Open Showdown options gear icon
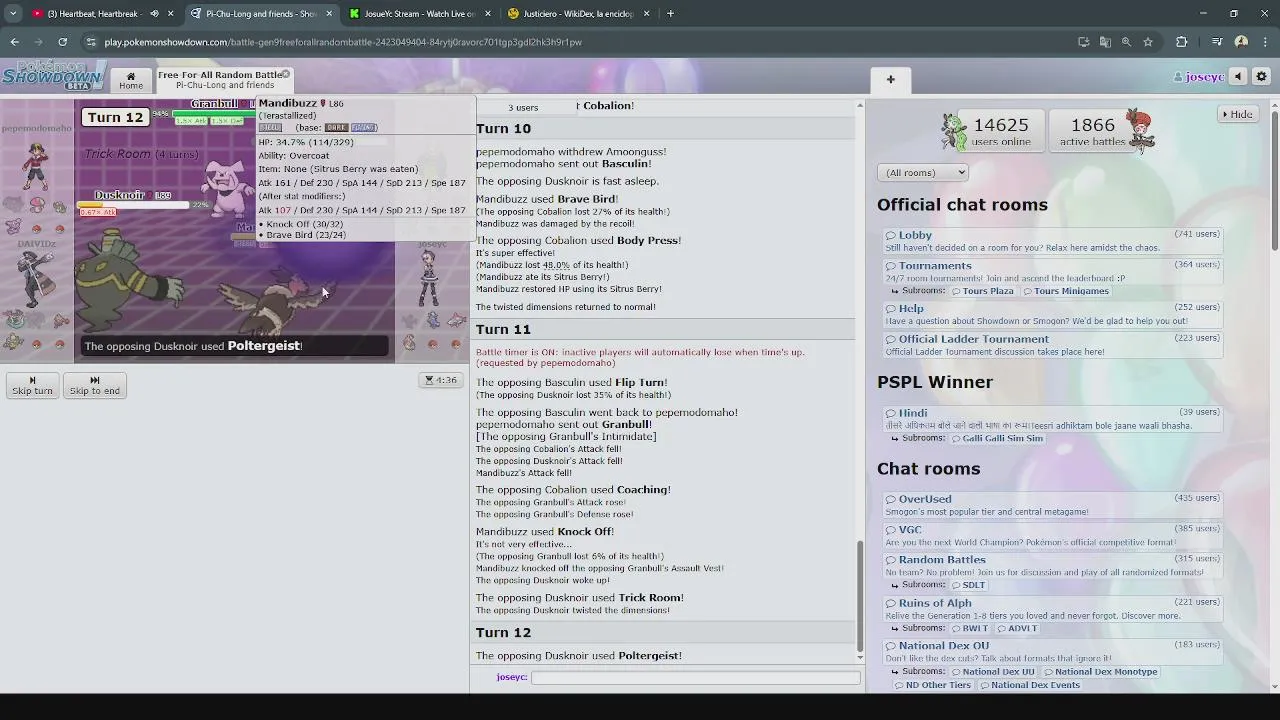Image resolution: width=1280 pixels, height=720 pixels. 1261,77
